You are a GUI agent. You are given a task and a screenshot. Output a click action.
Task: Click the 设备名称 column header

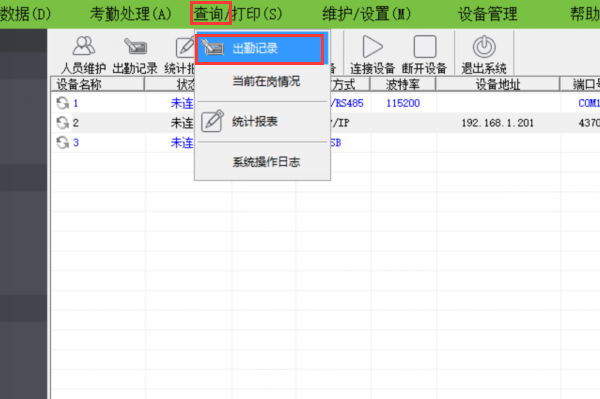tap(98, 84)
